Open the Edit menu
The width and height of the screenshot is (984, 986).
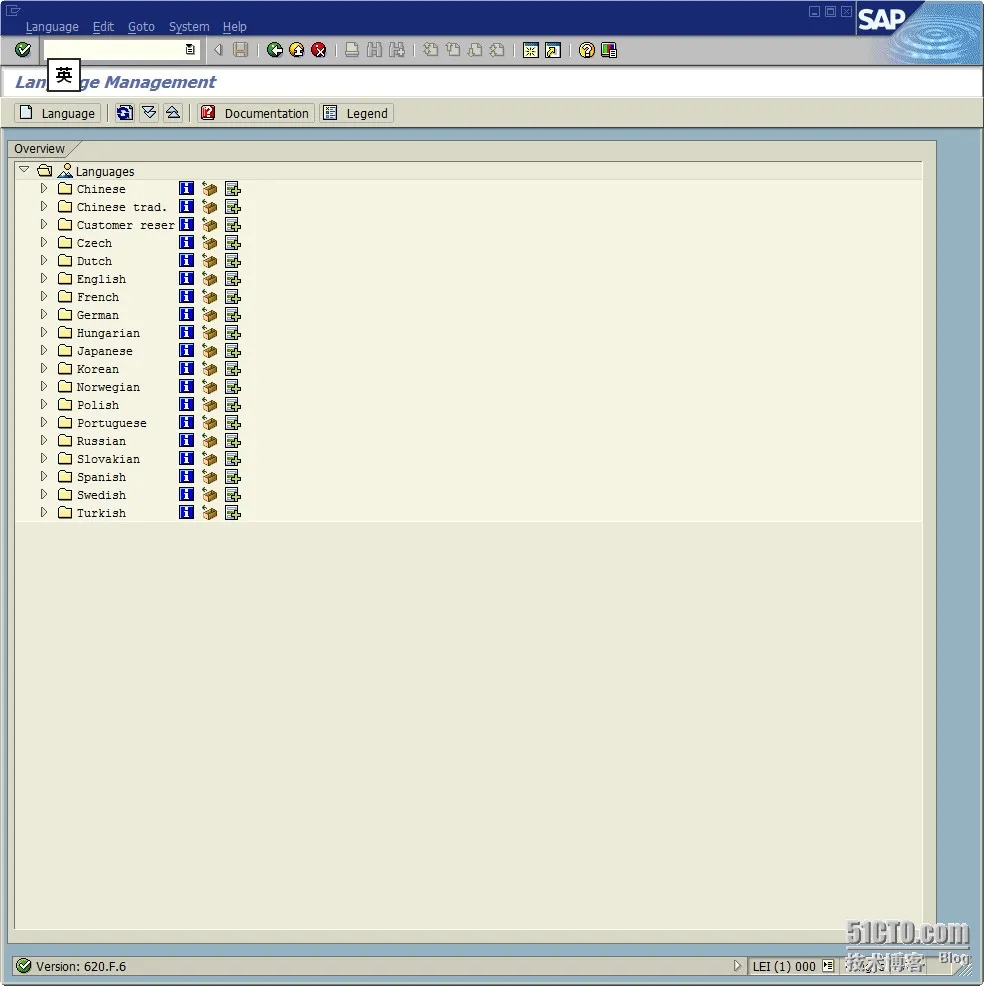[x=103, y=26]
